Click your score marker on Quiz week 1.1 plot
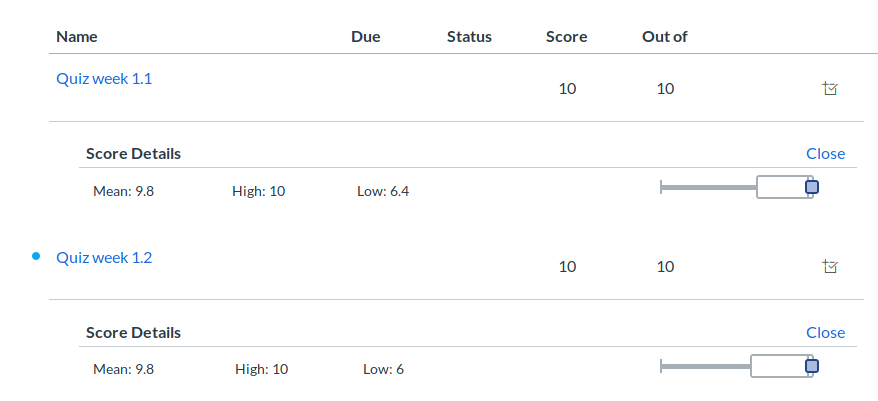This screenshot has width=878, height=401. [x=812, y=187]
